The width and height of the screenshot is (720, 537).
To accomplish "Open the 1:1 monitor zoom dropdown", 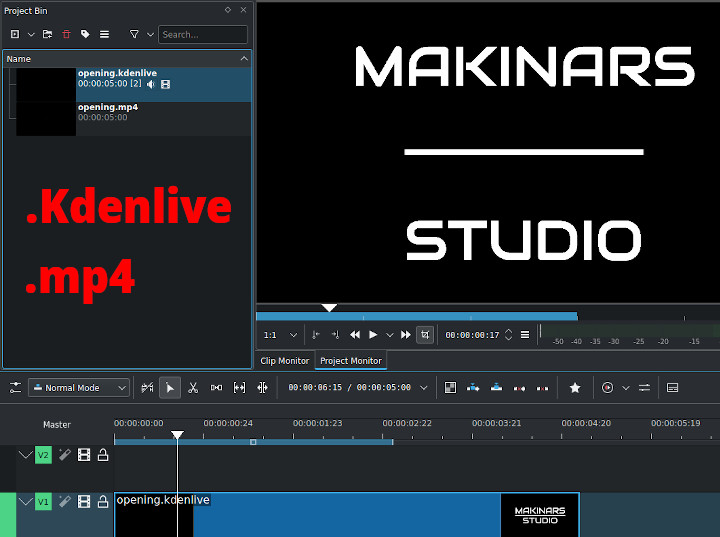I will [x=280, y=335].
